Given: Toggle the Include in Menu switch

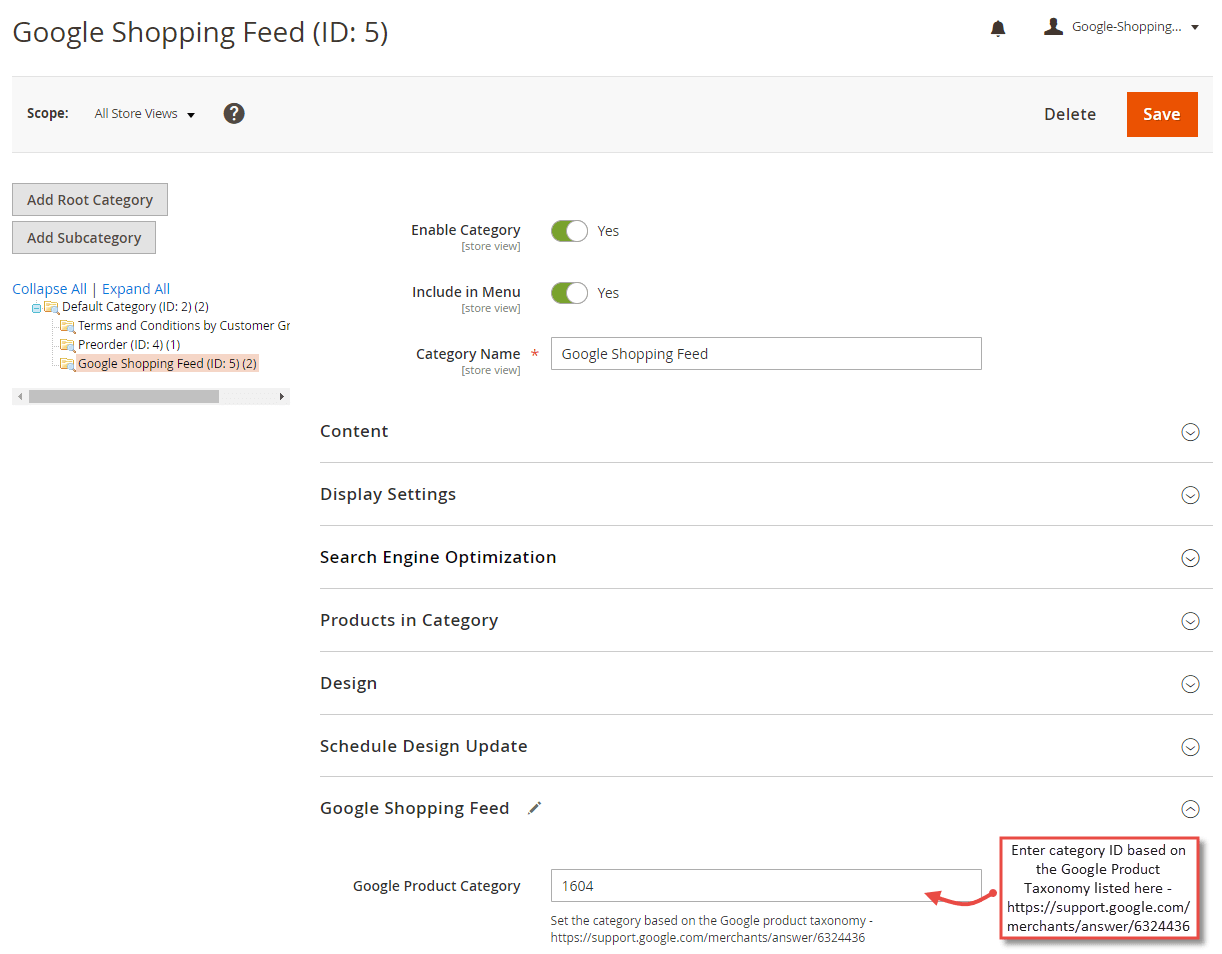Looking at the screenshot, I should (569, 293).
